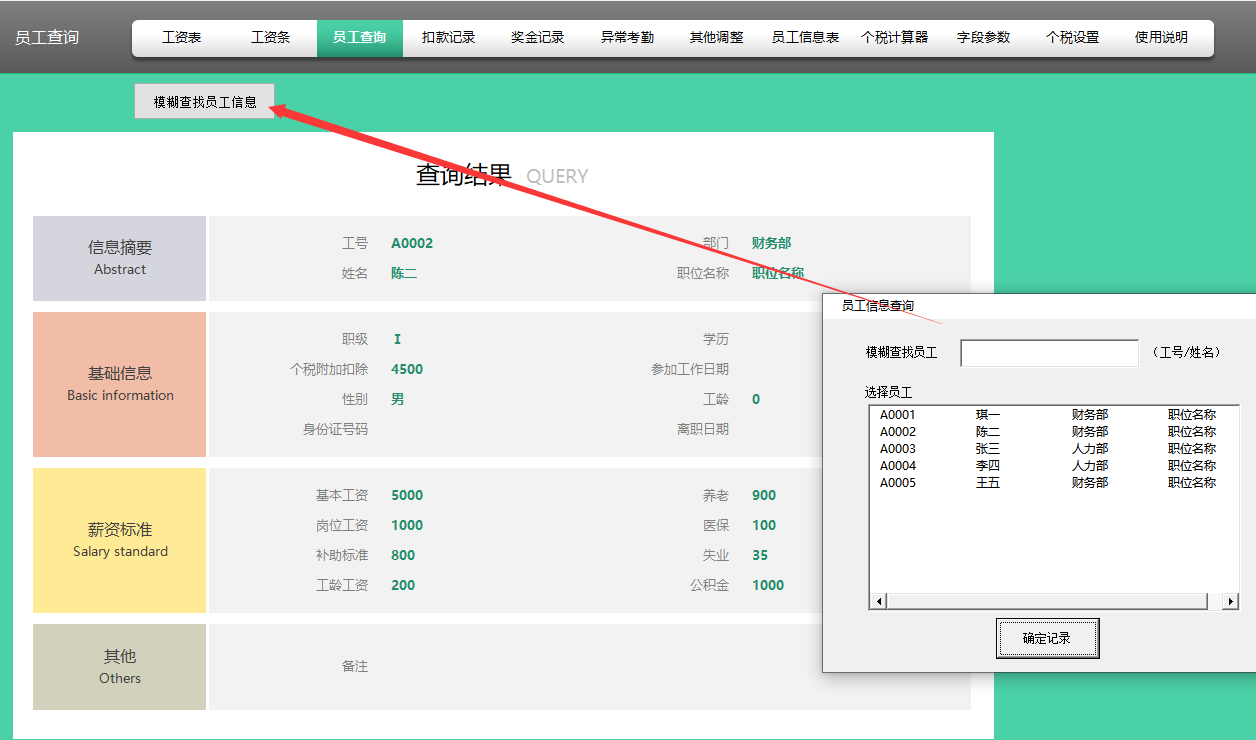Open the 使用说明 tab
Viewport: 1256px width, 740px height.
coord(1163,37)
